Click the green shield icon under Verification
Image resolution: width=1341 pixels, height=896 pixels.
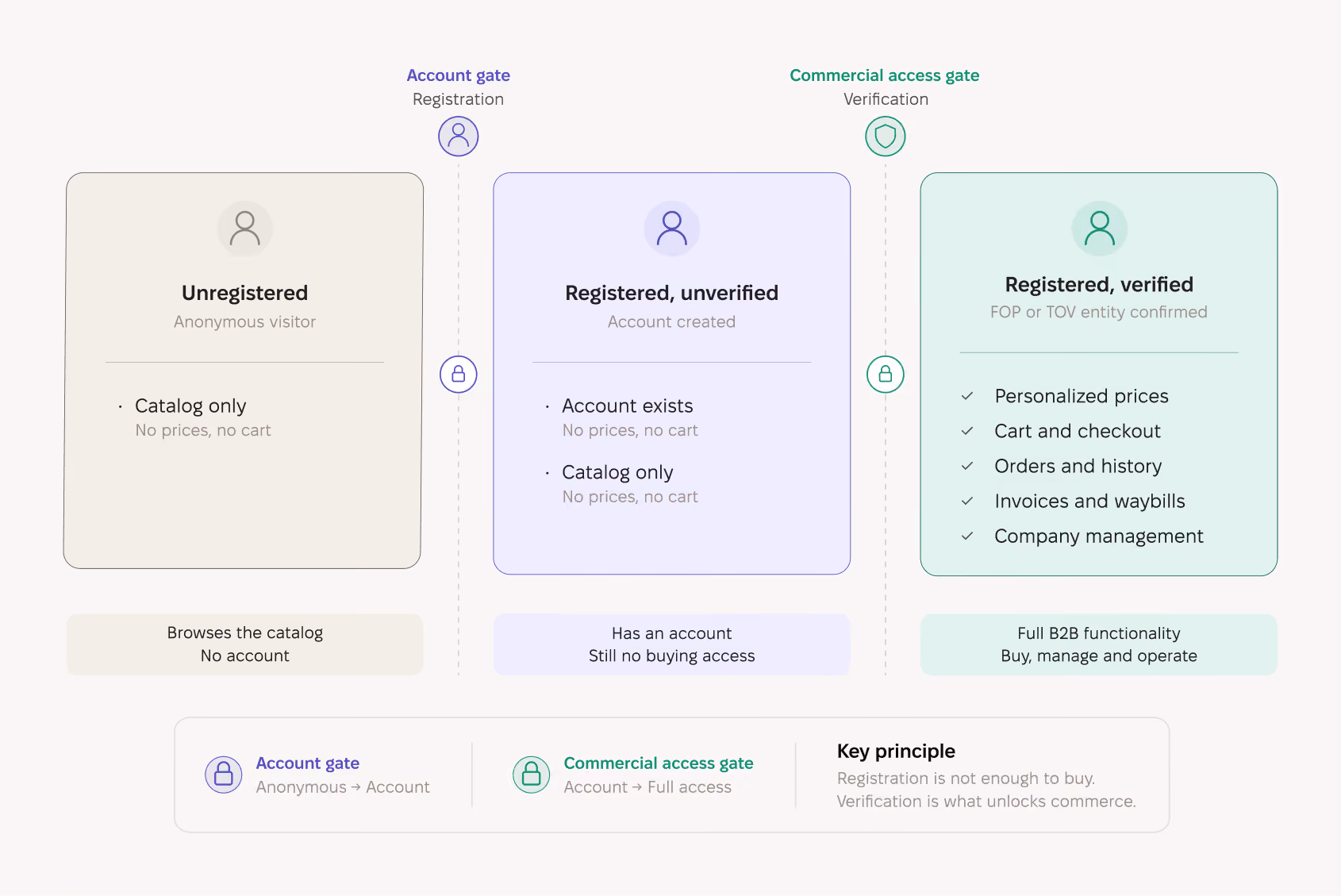point(886,137)
